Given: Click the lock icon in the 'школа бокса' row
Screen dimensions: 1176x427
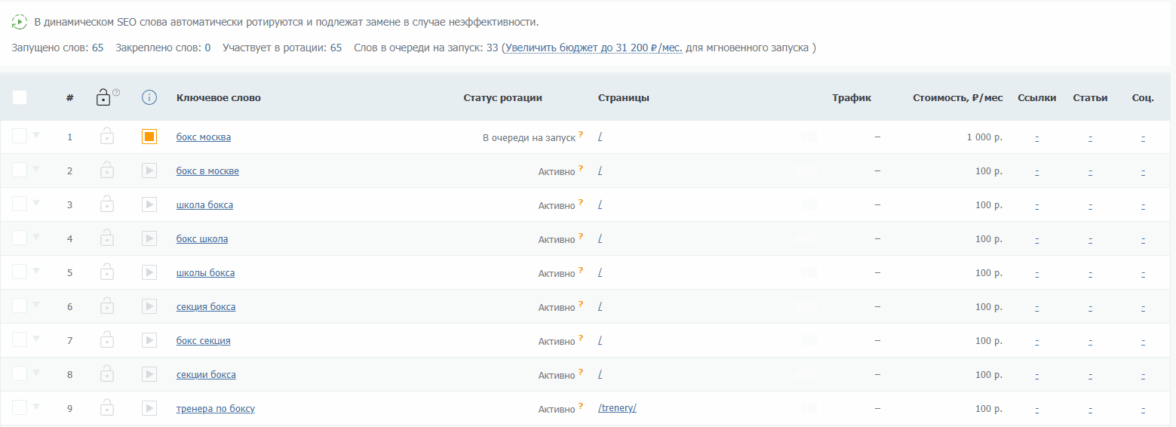Looking at the screenshot, I should coord(106,205).
